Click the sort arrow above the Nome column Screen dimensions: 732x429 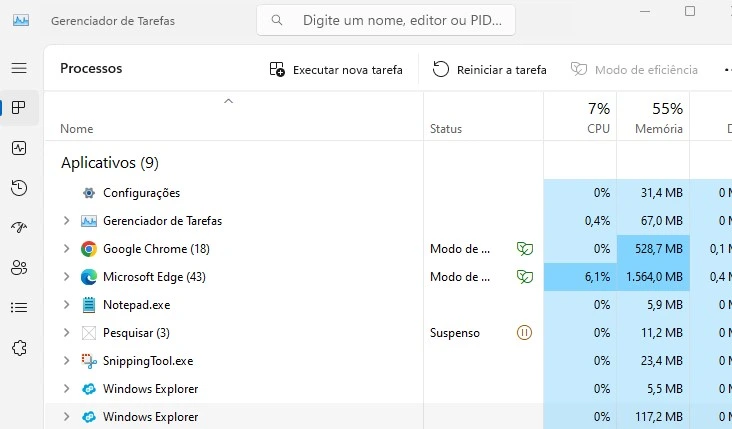(228, 101)
